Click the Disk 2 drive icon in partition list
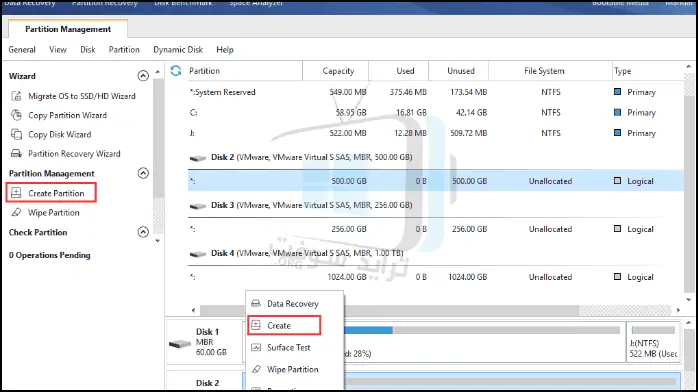The height and width of the screenshot is (392, 698). pos(198,158)
